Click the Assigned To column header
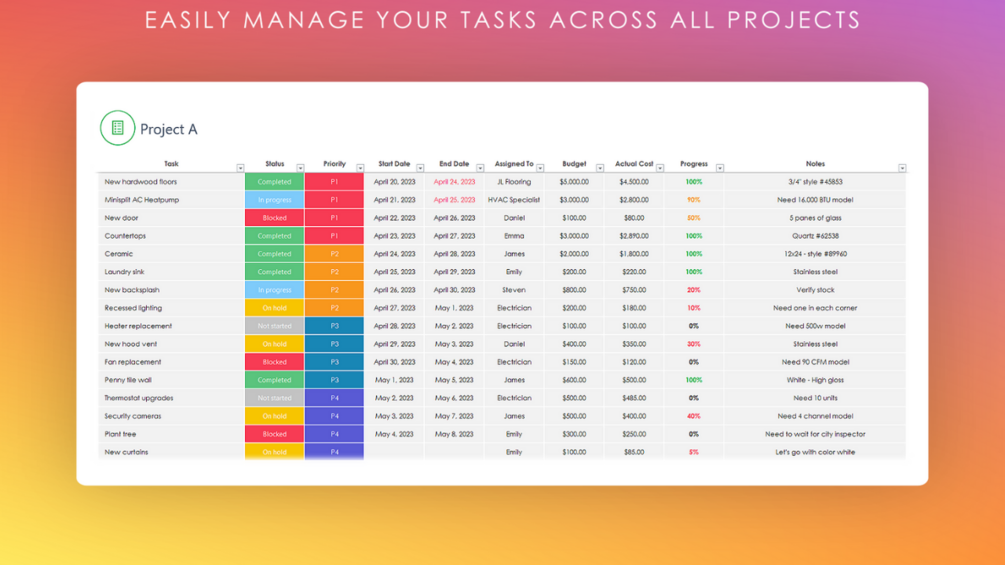 (x=514, y=164)
